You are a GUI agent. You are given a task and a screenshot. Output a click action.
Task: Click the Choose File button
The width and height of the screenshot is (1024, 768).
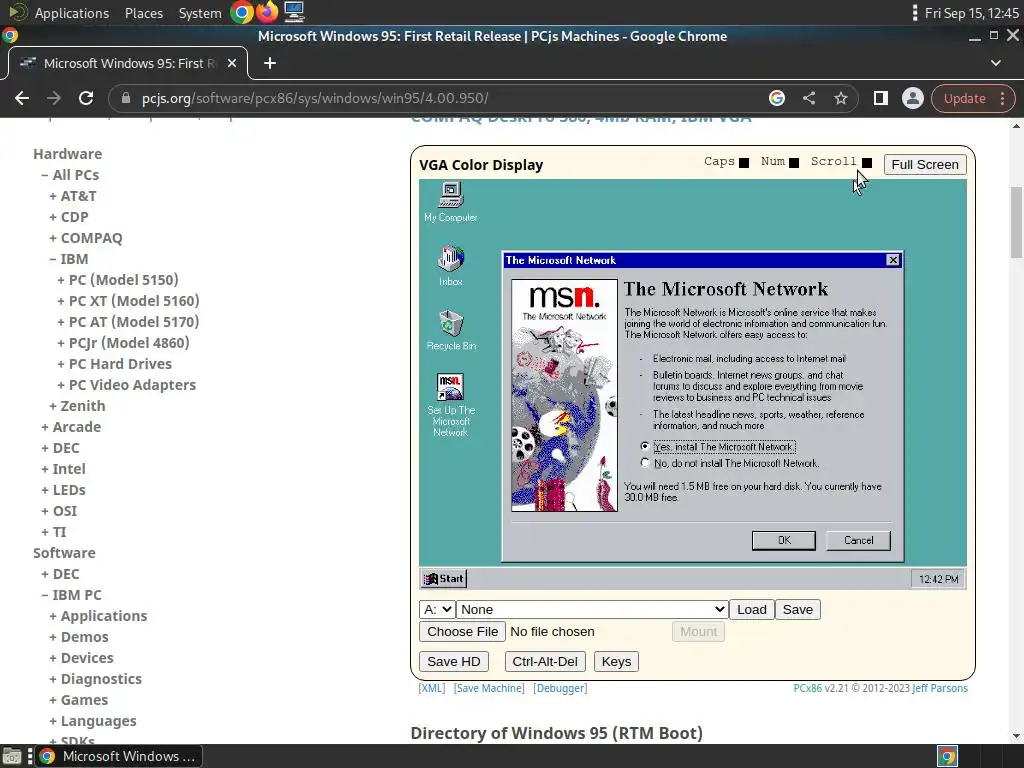coord(462,632)
